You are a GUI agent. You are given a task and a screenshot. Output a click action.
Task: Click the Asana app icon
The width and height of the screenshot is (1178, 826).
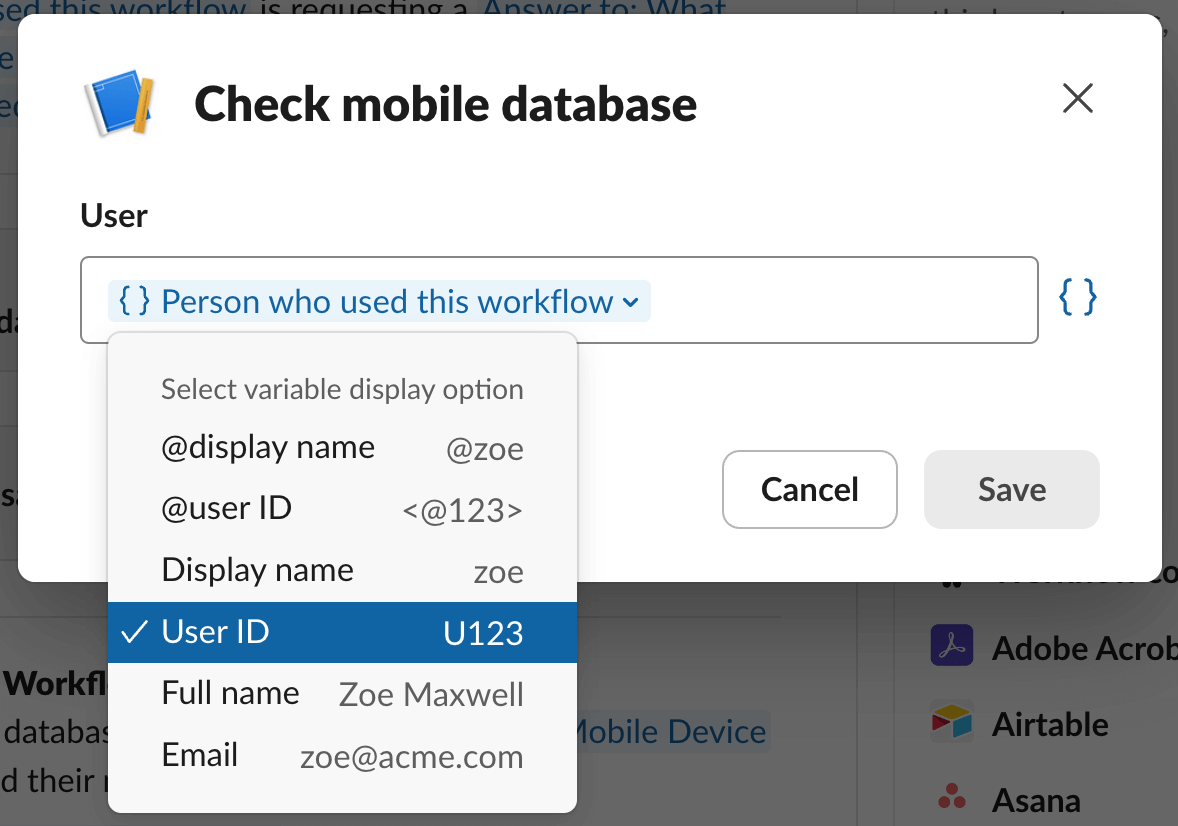(x=951, y=798)
